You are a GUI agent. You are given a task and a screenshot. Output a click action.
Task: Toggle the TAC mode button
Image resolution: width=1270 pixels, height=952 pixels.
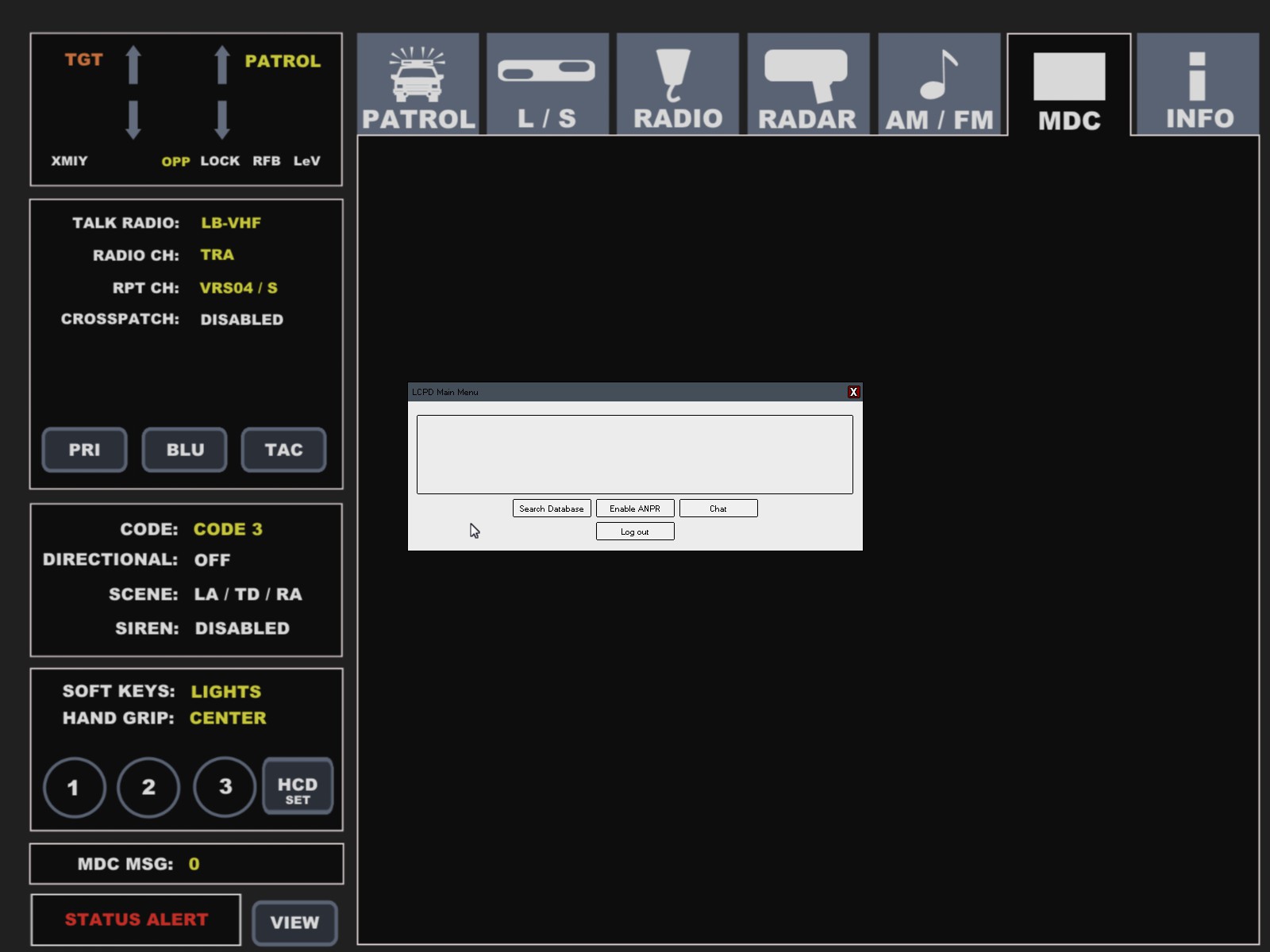(x=283, y=450)
